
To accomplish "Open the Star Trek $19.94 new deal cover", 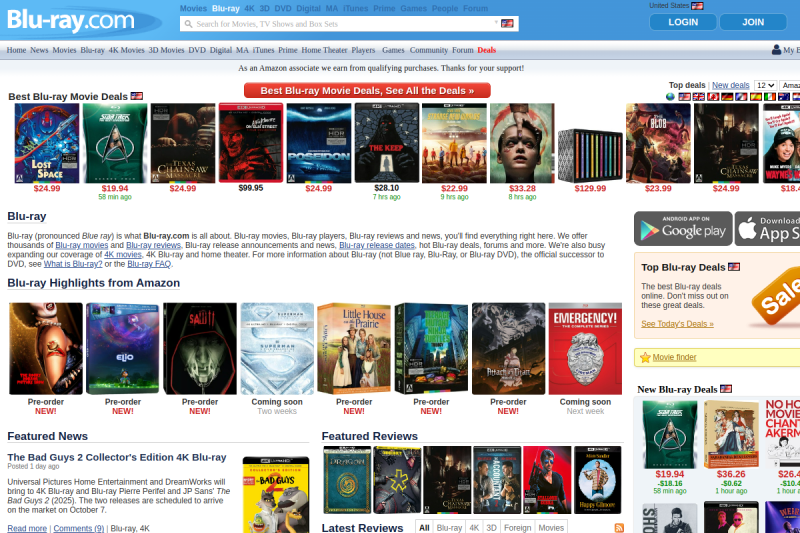I will [x=669, y=435].
